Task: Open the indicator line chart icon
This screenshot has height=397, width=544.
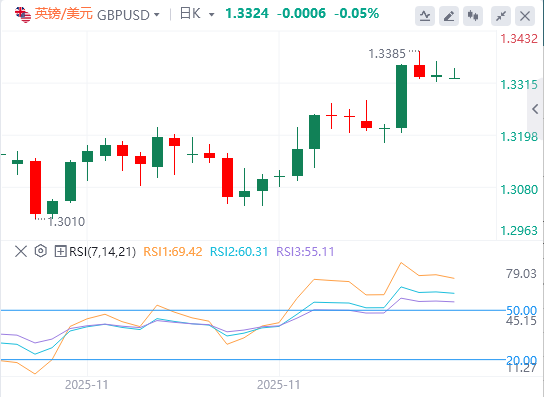Action: (x=425, y=16)
